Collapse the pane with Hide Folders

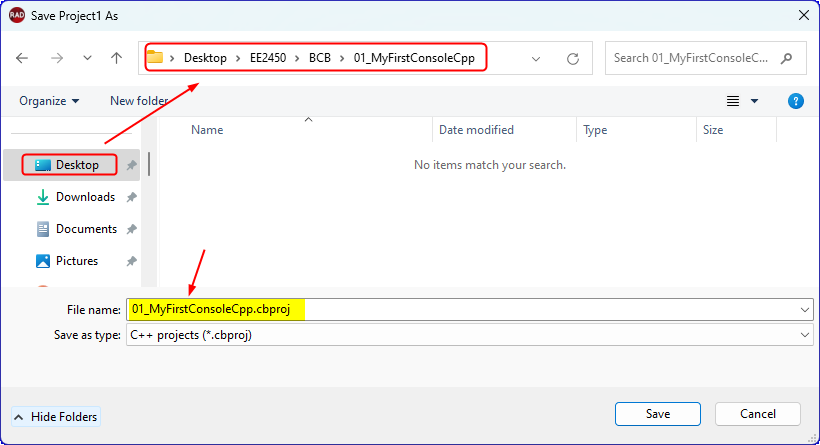click(x=56, y=416)
